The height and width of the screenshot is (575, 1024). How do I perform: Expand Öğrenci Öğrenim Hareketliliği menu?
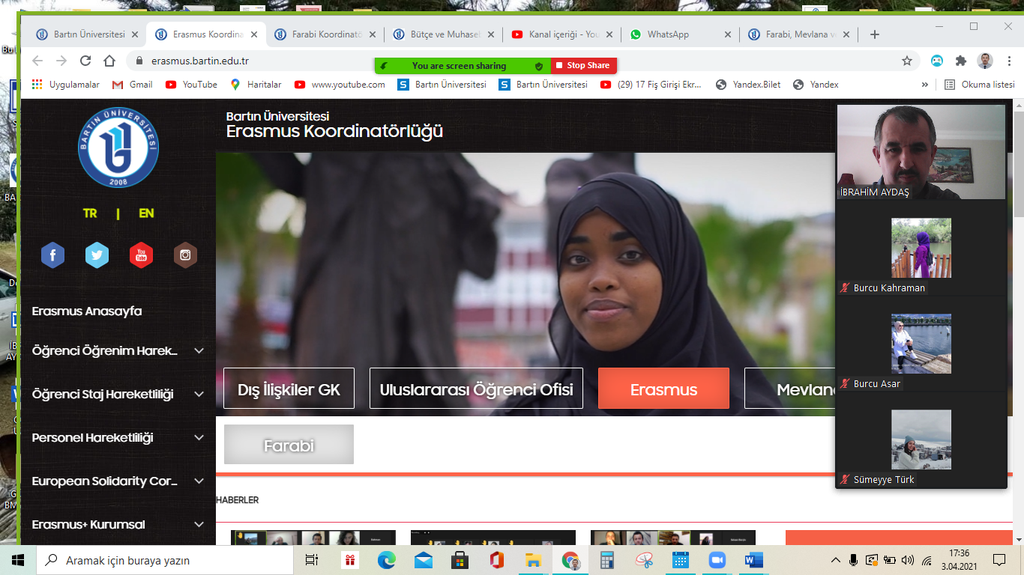click(199, 351)
